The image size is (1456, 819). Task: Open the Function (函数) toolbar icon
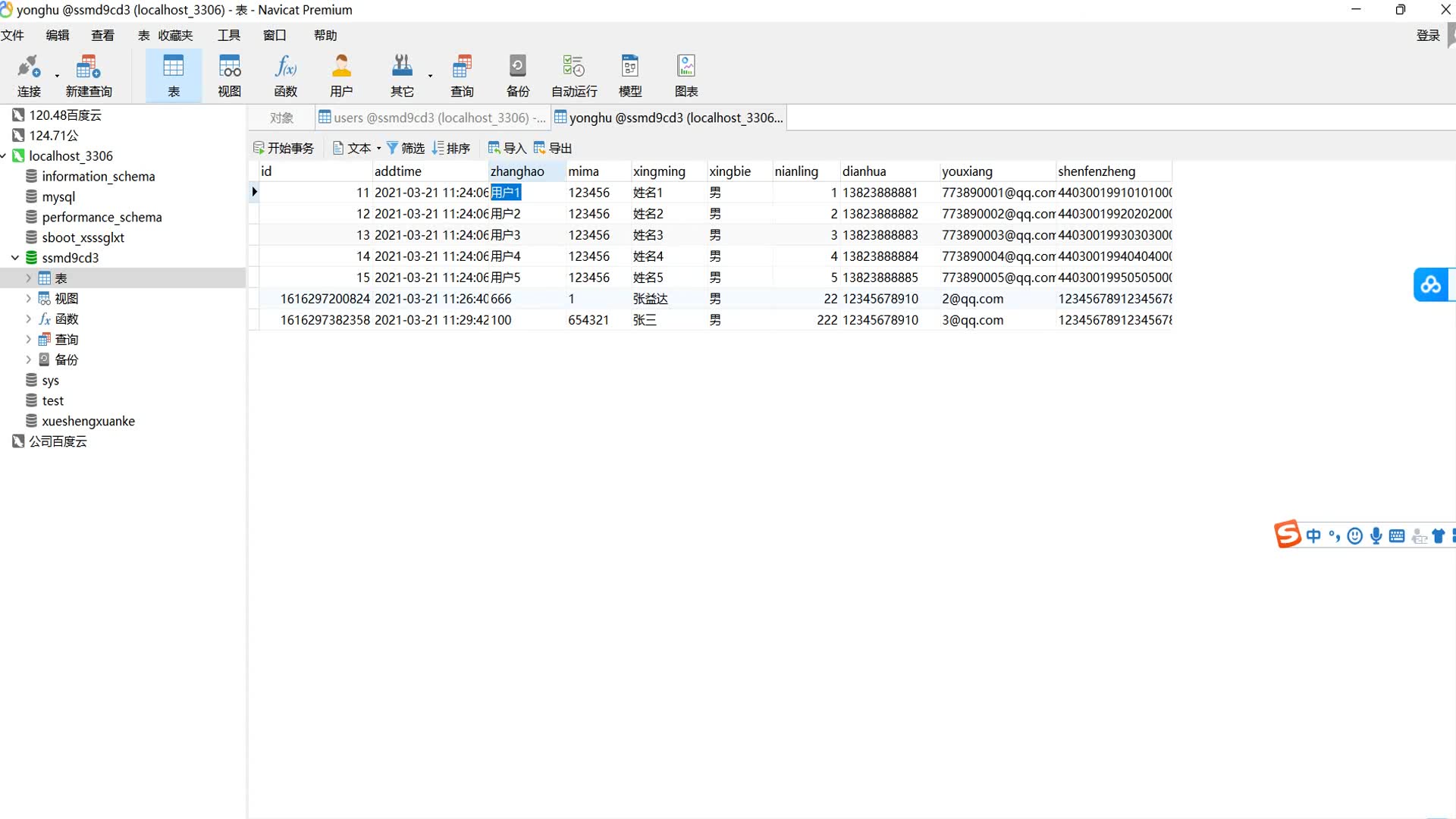coord(285,75)
